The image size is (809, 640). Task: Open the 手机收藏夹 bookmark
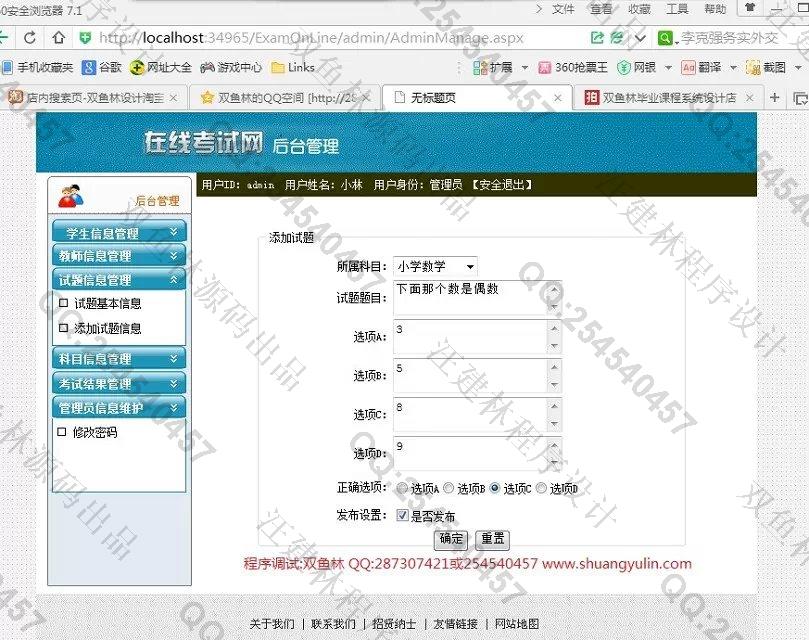[x=38, y=67]
